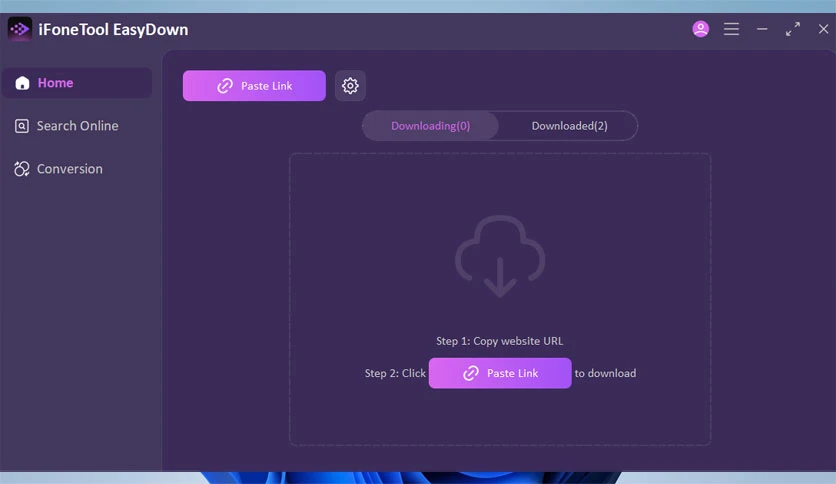Click the 'Step 2: Click' text
The width and height of the screenshot is (836, 484).
[x=395, y=373]
